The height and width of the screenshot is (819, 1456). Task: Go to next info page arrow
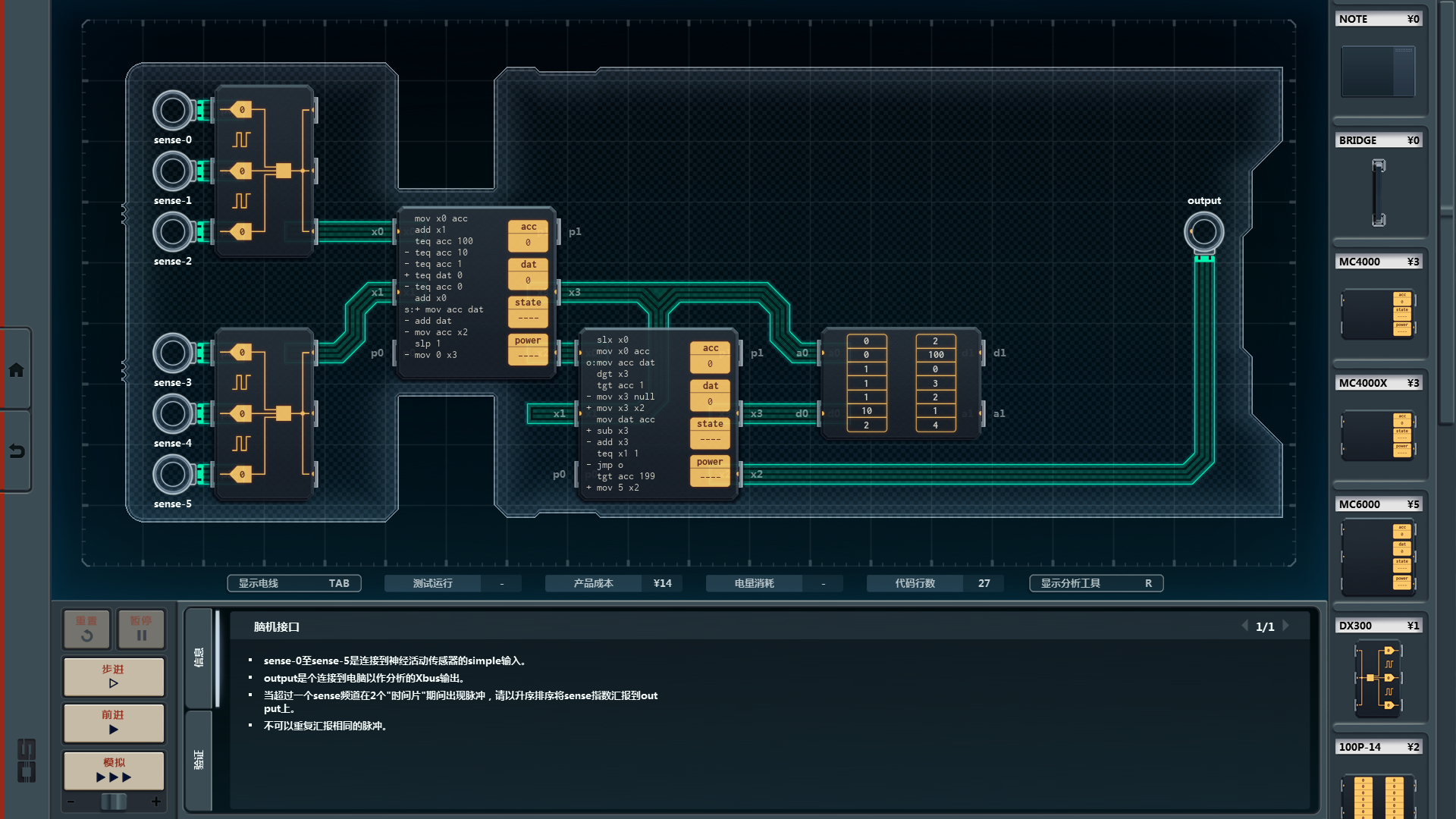pos(1286,626)
